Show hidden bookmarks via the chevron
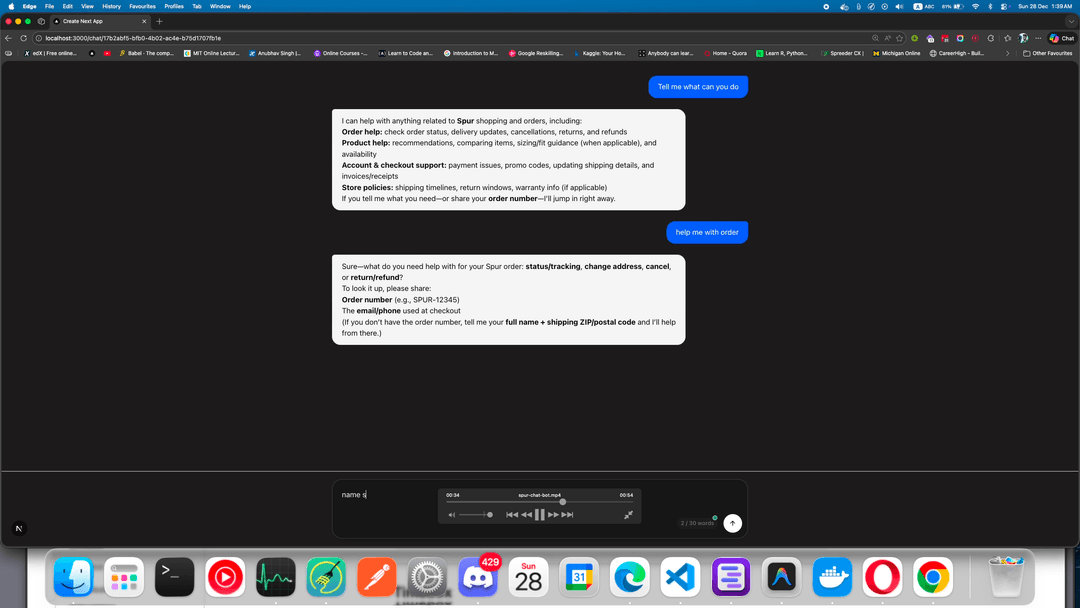The height and width of the screenshot is (608, 1080). [x=1006, y=52]
